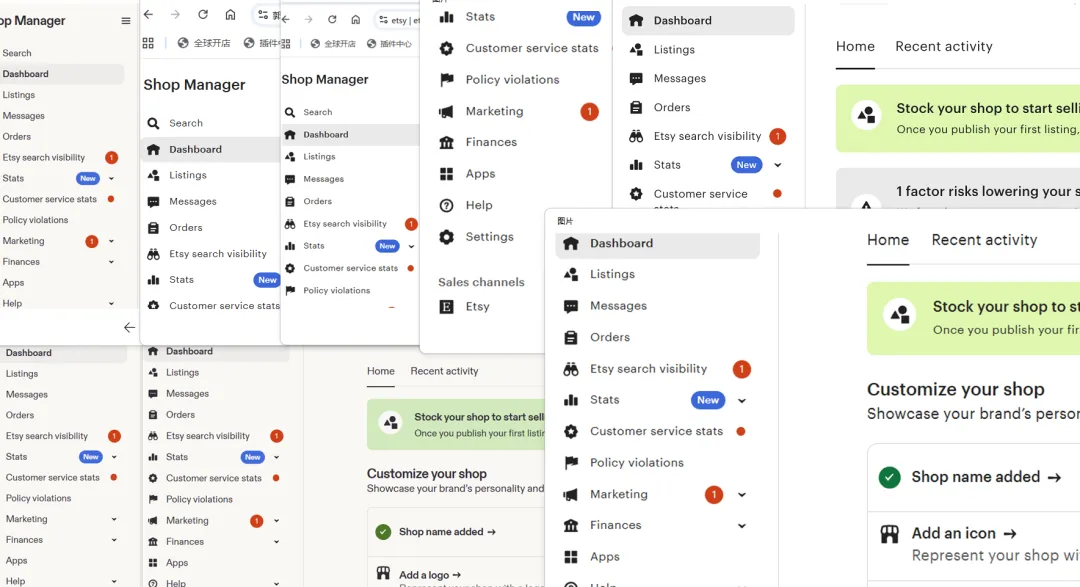Expand Finances chevron in sidebar with hamburger menu
This screenshot has width=1080, height=587.
111,262
